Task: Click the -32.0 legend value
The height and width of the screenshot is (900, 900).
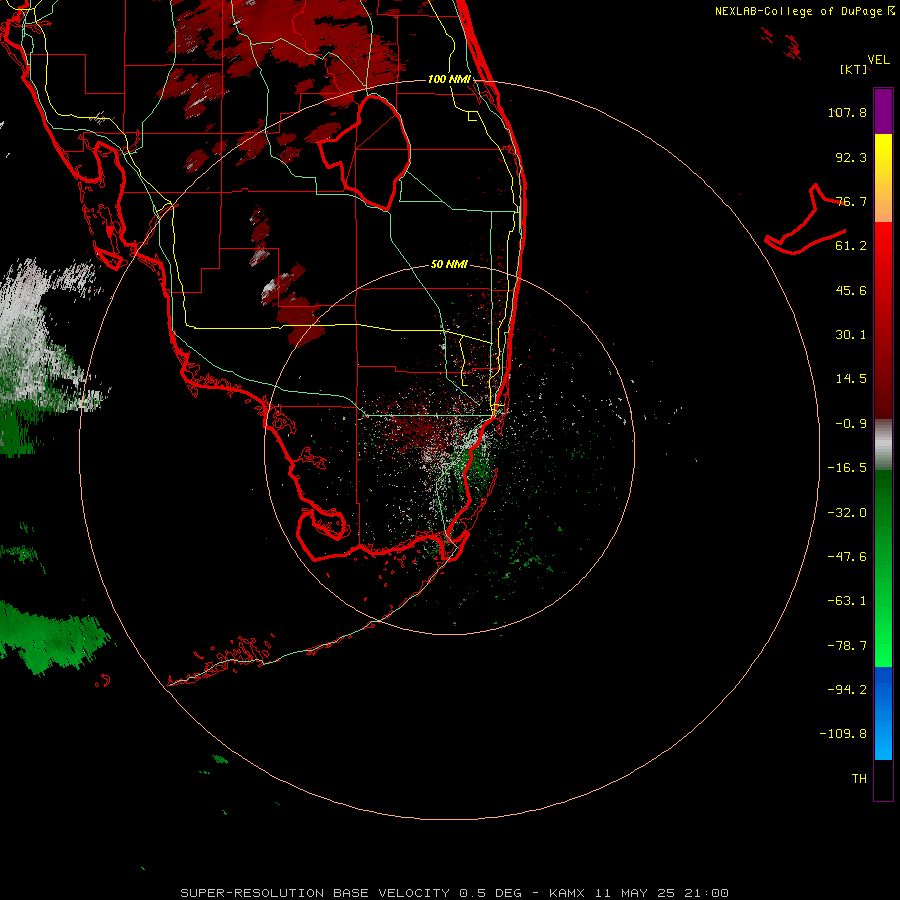Action: tap(847, 513)
